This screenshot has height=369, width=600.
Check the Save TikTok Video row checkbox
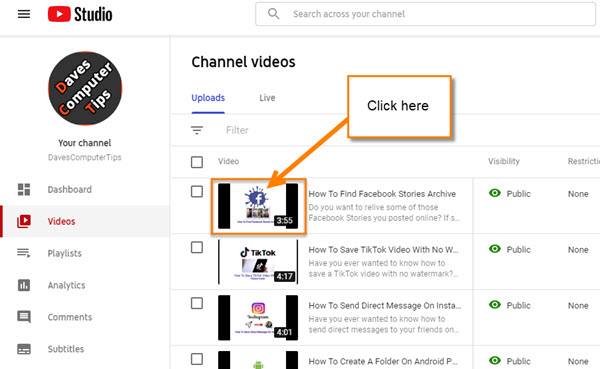[197, 247]
